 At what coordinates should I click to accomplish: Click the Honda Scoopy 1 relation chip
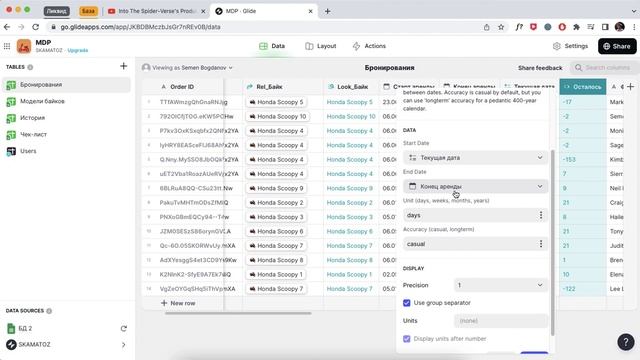point(276,274)
